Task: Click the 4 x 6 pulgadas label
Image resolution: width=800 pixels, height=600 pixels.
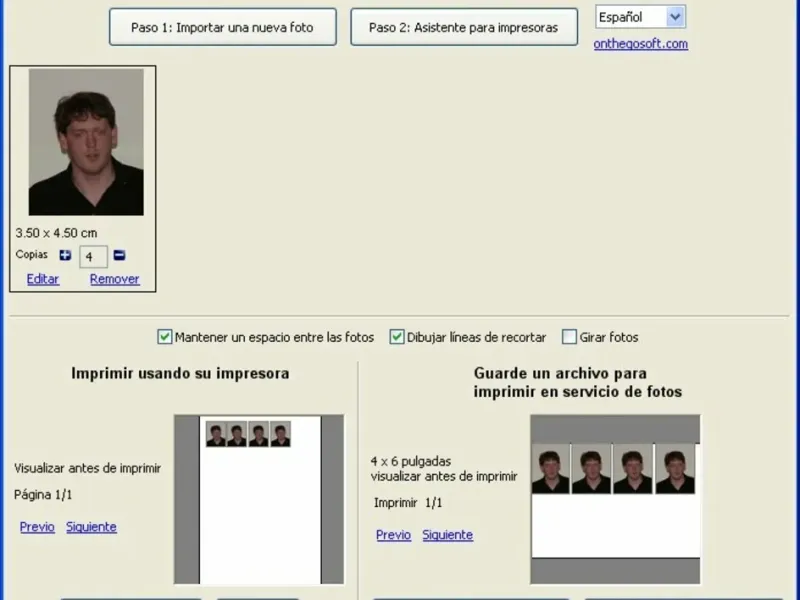Action: (411, 461)
